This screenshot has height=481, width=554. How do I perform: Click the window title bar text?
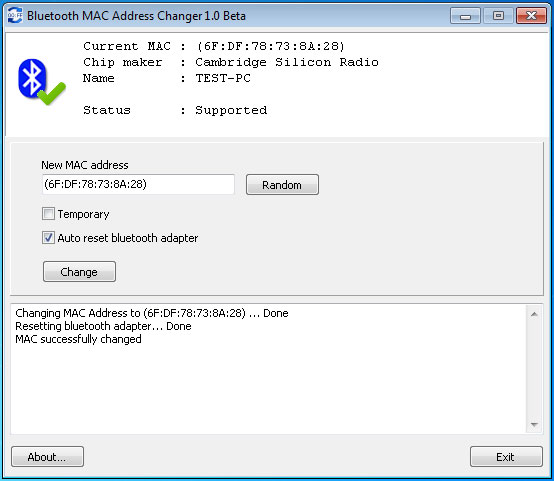136,16
